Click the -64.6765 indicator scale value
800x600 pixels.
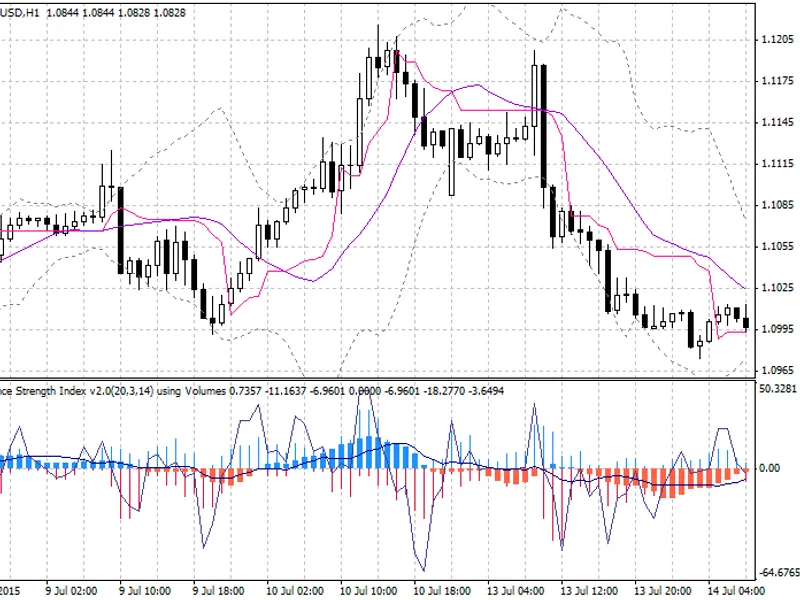pyautogui.click(x=779, y=572)
